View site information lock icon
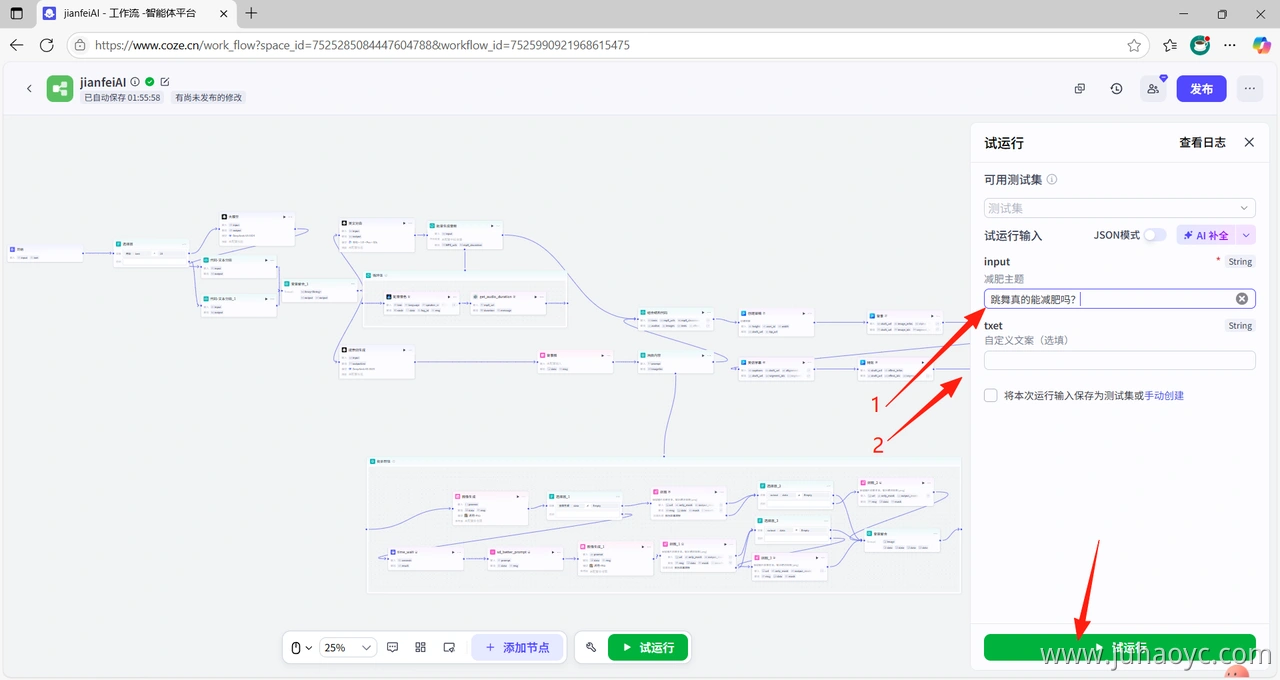 pyautogui.click(x=80, y=45)
